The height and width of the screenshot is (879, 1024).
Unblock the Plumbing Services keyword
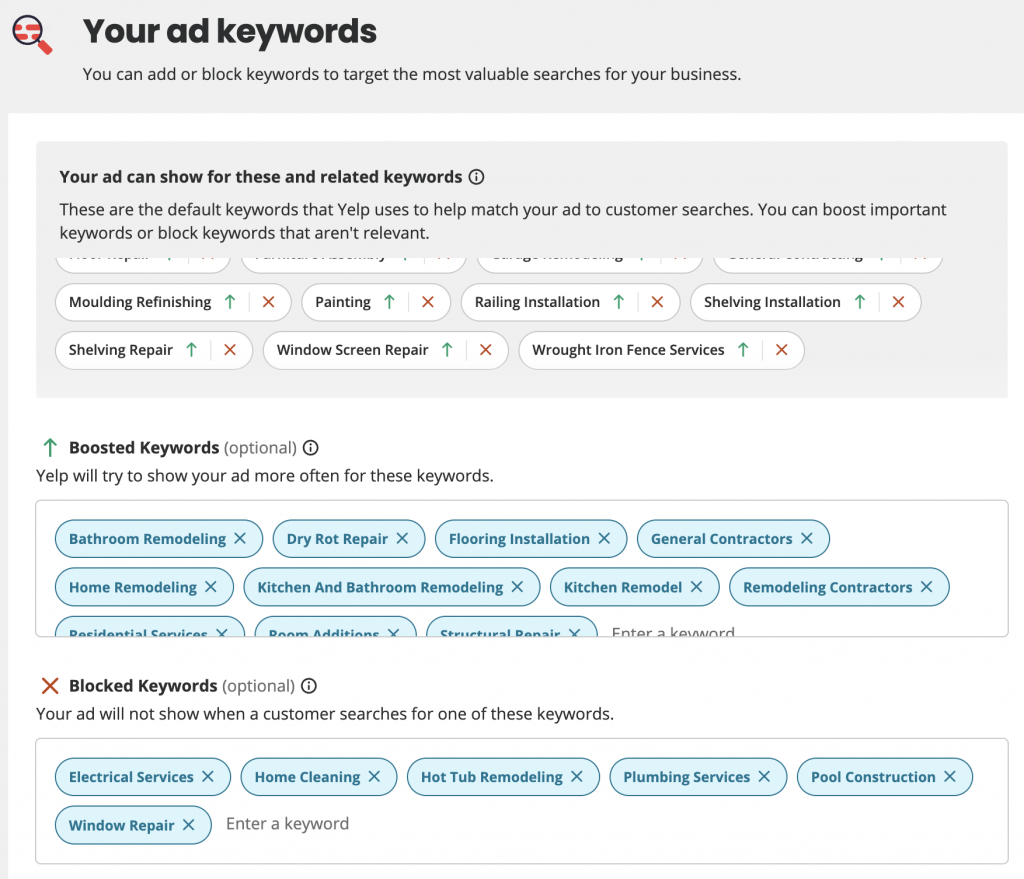(x=764, y=776)
